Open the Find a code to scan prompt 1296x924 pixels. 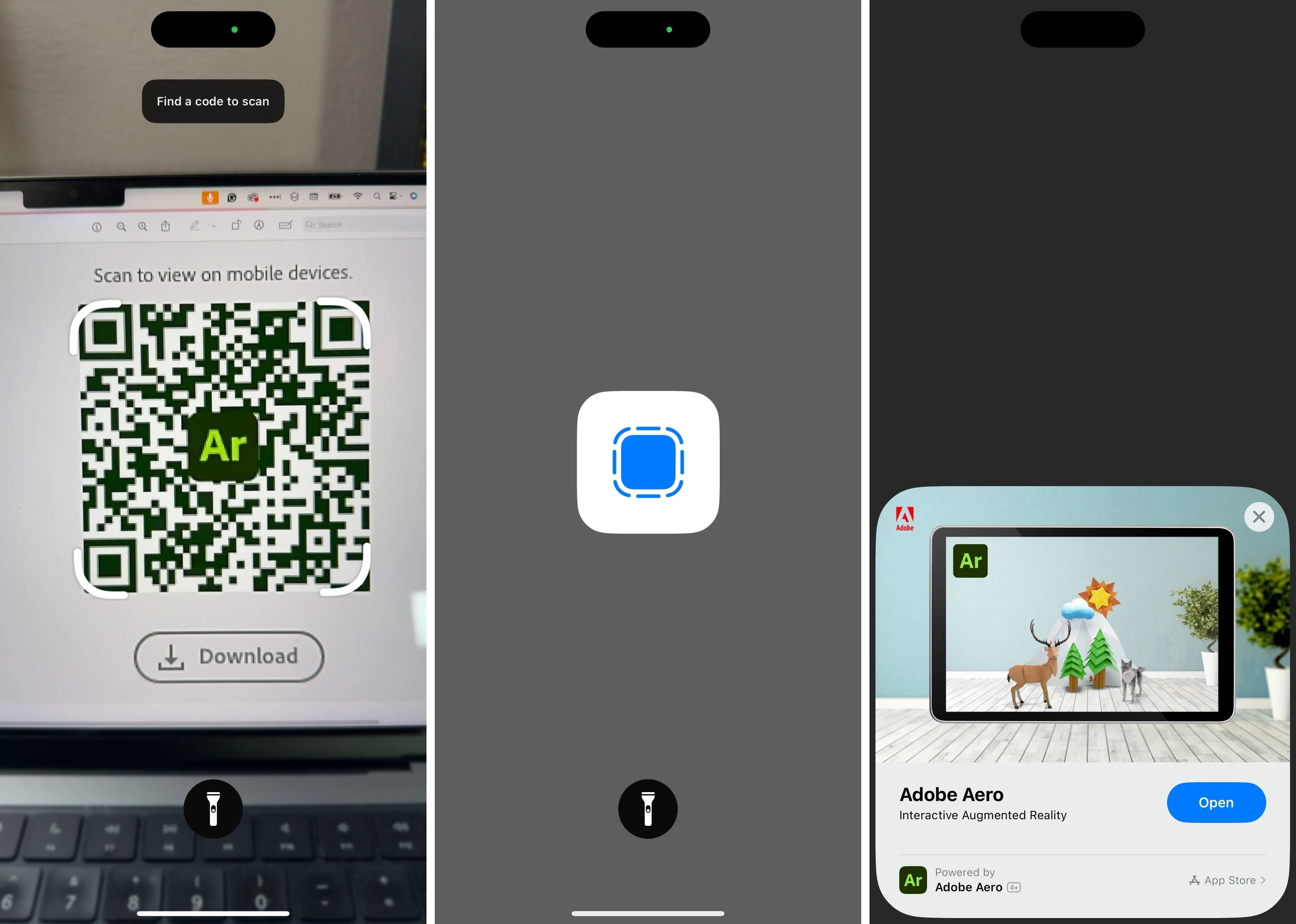[x=213, y=100]
